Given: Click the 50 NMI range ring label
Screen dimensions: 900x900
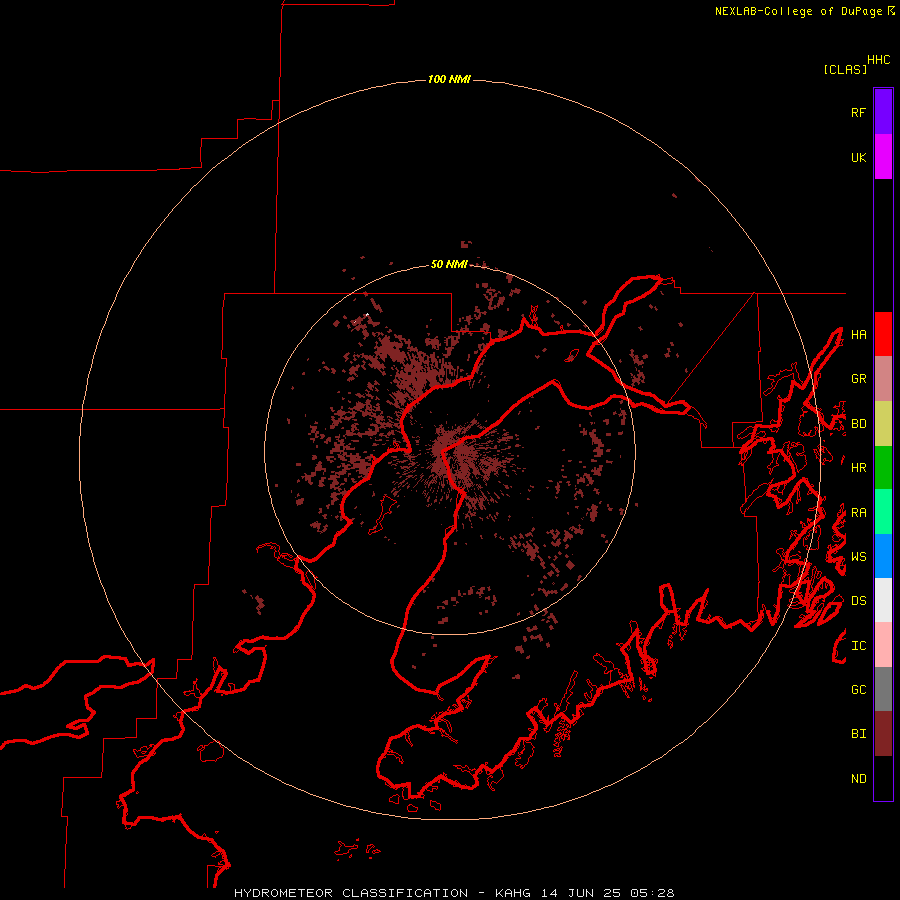Looking at the screenshot, I should point(449,264).
